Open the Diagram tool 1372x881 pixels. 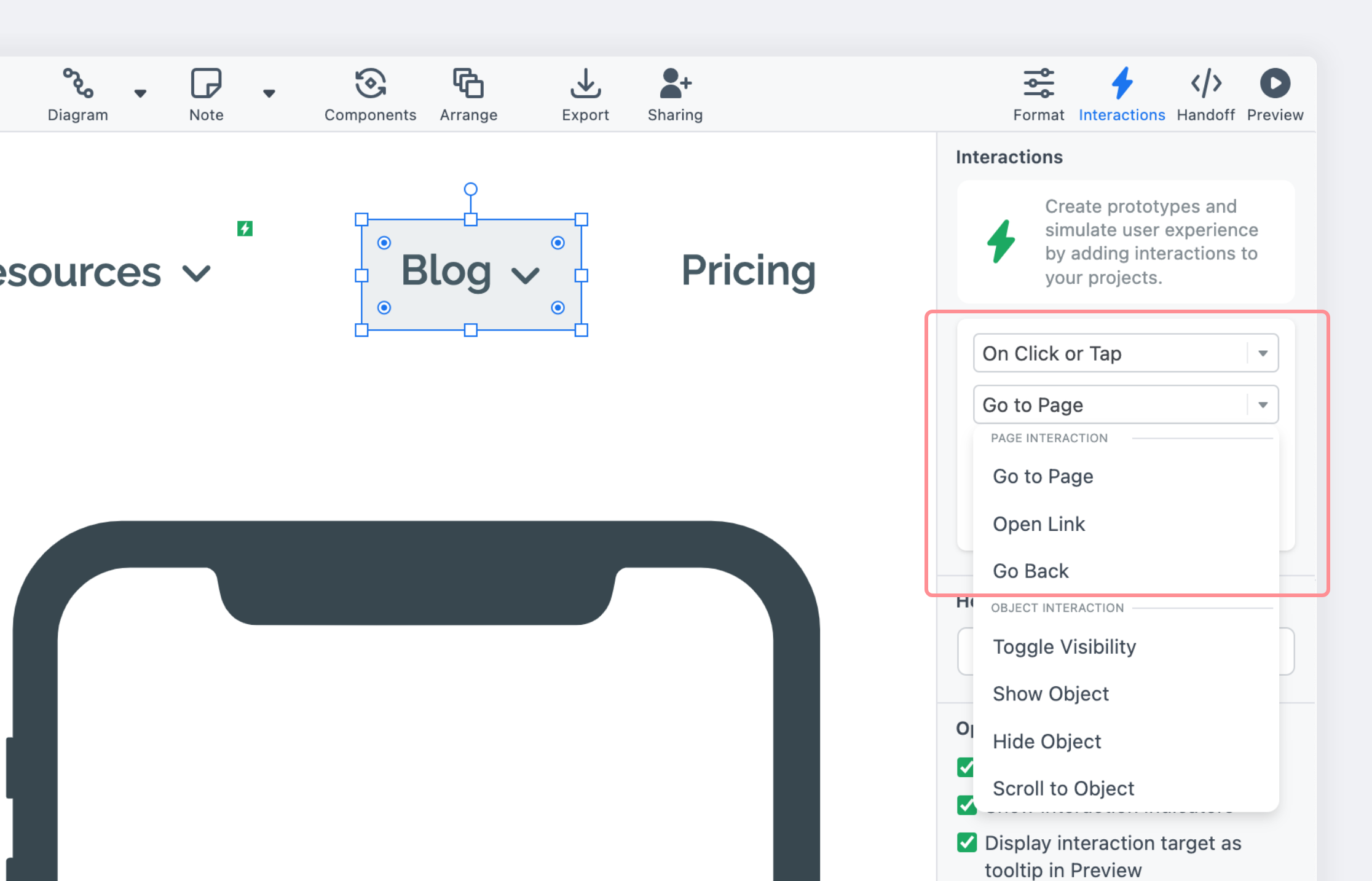pyautogui.click(x=77, y=93)
